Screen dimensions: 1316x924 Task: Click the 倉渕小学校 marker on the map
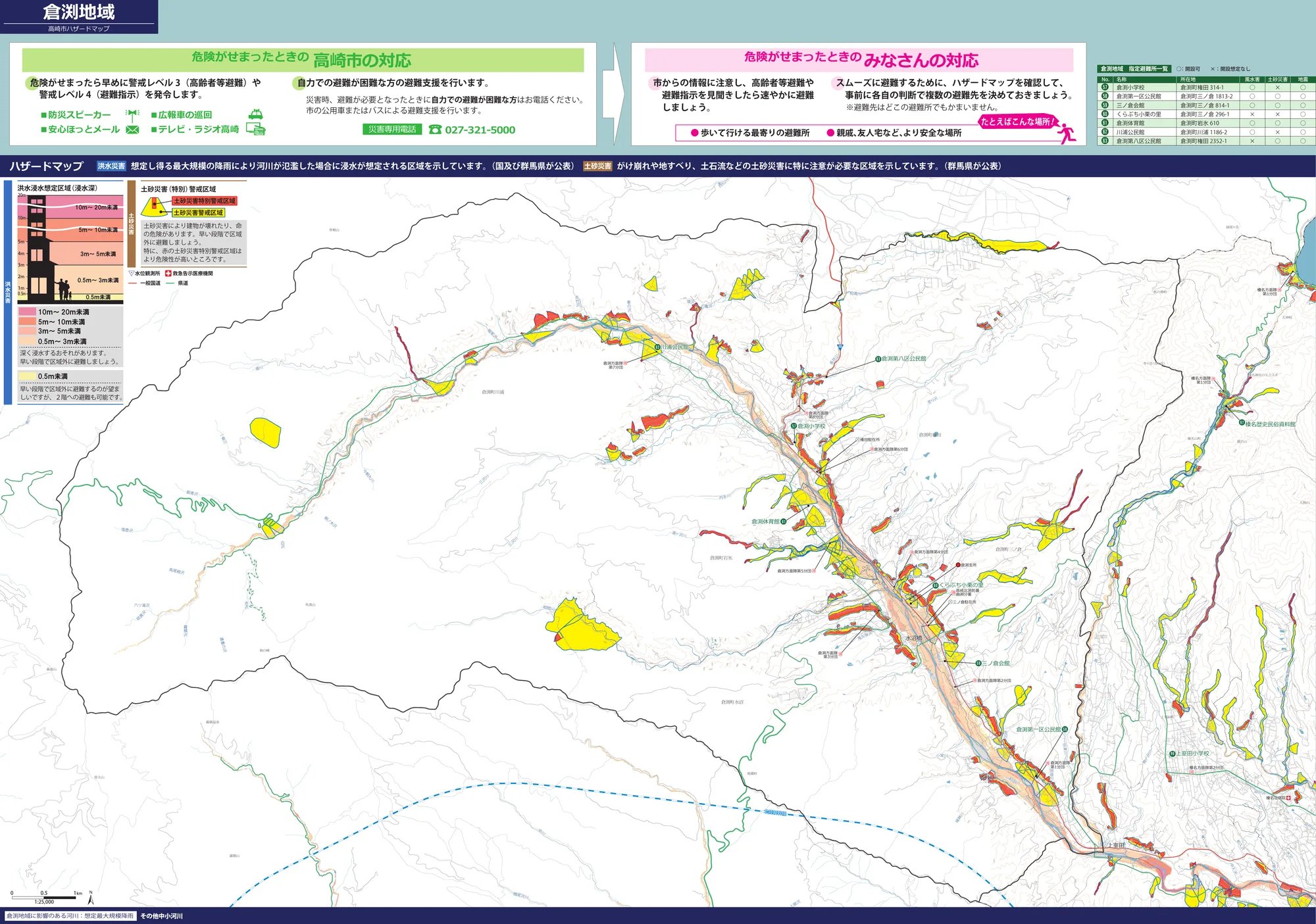tap(794, 426)
